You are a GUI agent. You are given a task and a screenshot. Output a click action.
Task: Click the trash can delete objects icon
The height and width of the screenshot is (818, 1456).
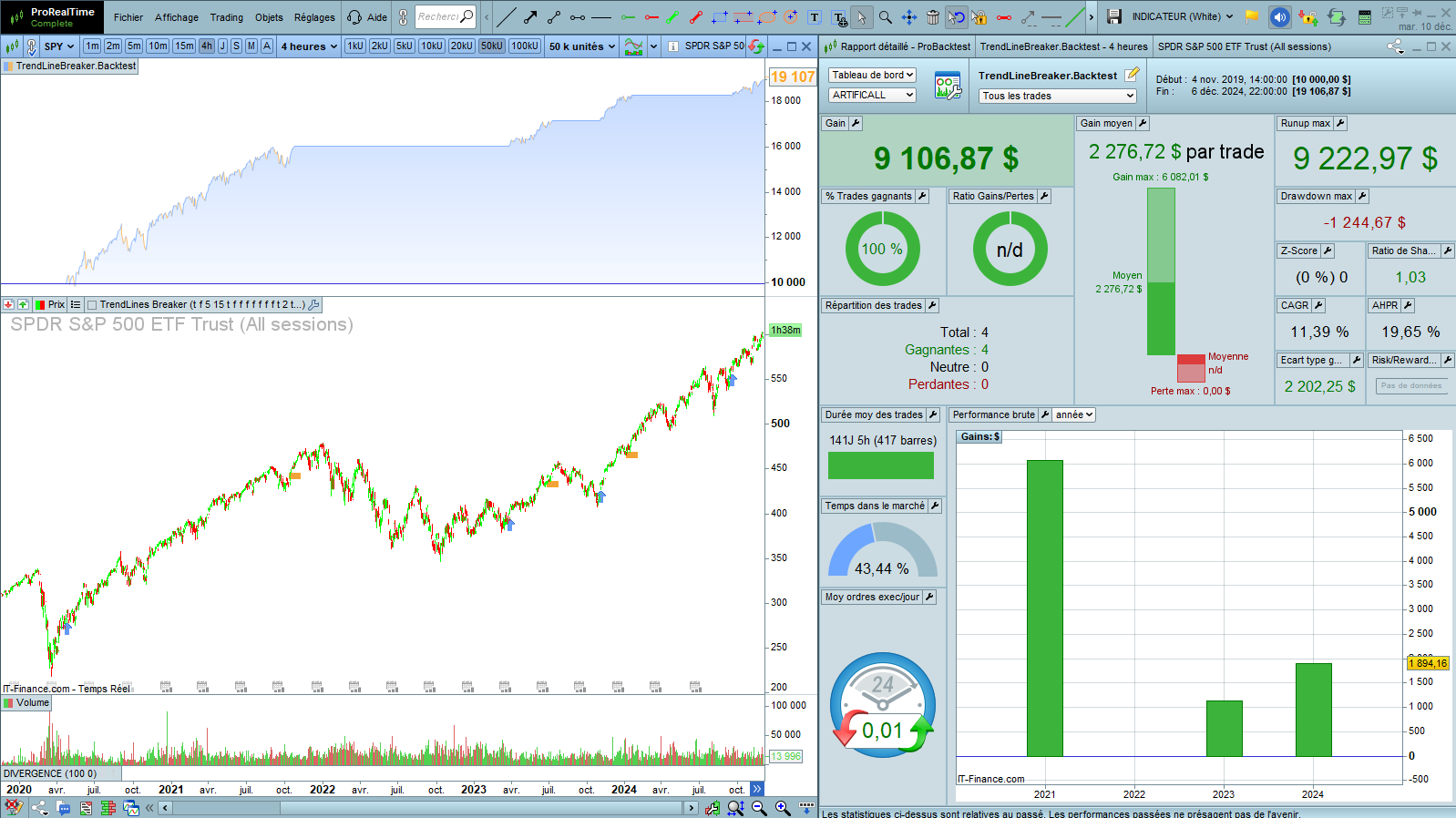coord(933,16)
